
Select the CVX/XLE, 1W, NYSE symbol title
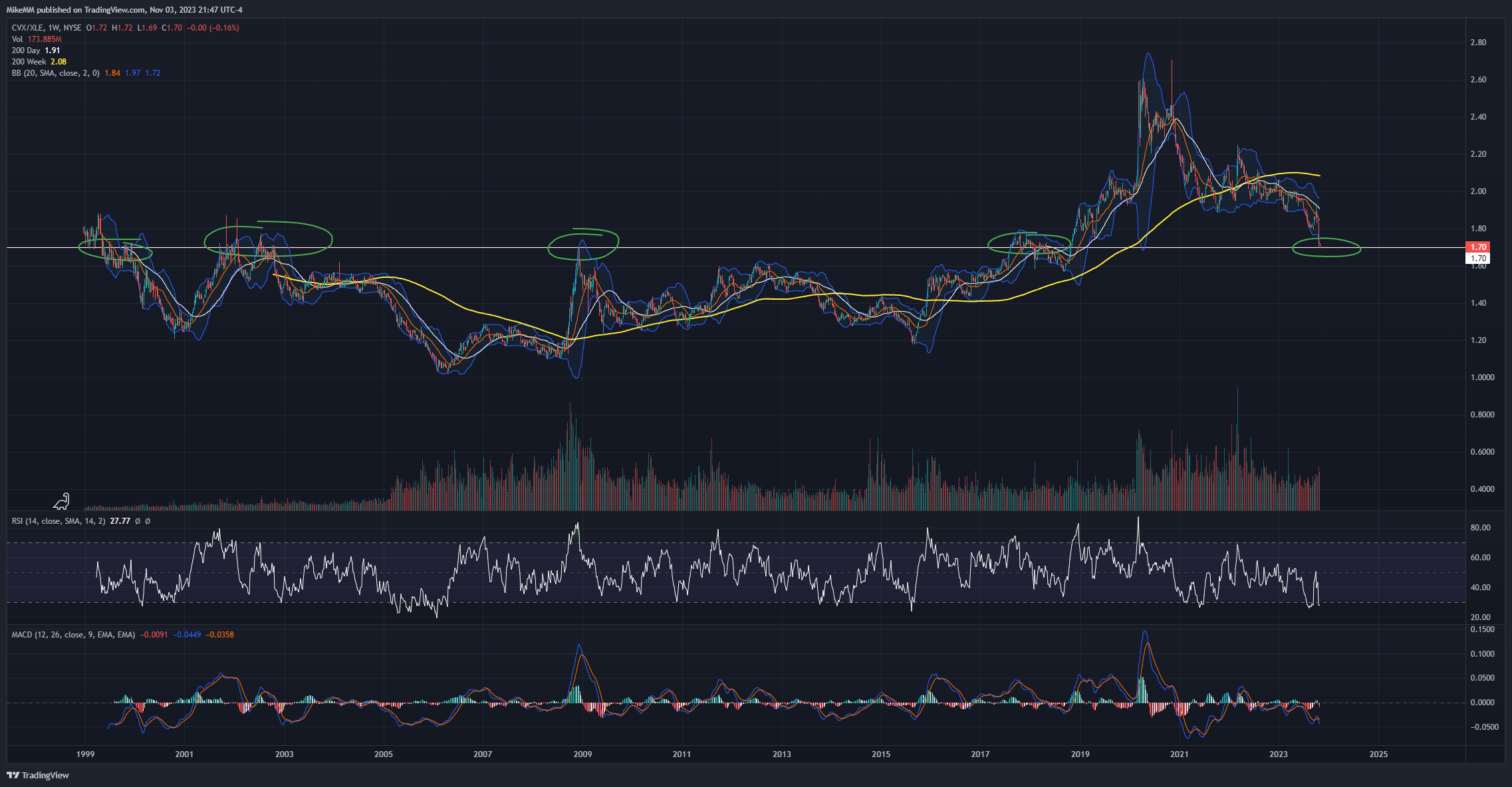47,28
